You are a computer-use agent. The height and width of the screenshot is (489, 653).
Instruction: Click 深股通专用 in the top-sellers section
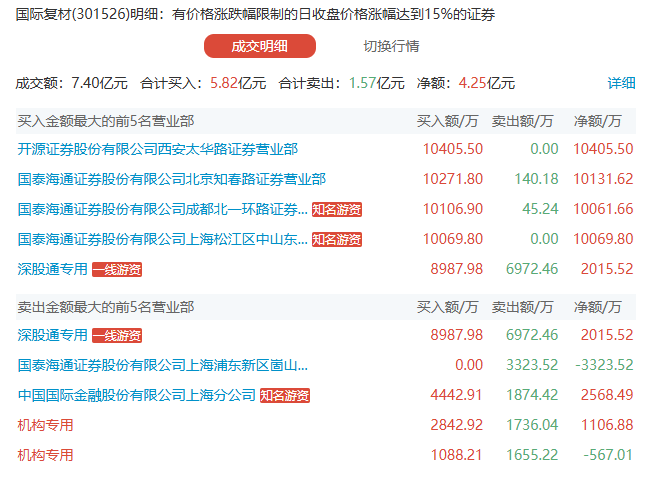(52, 335)
